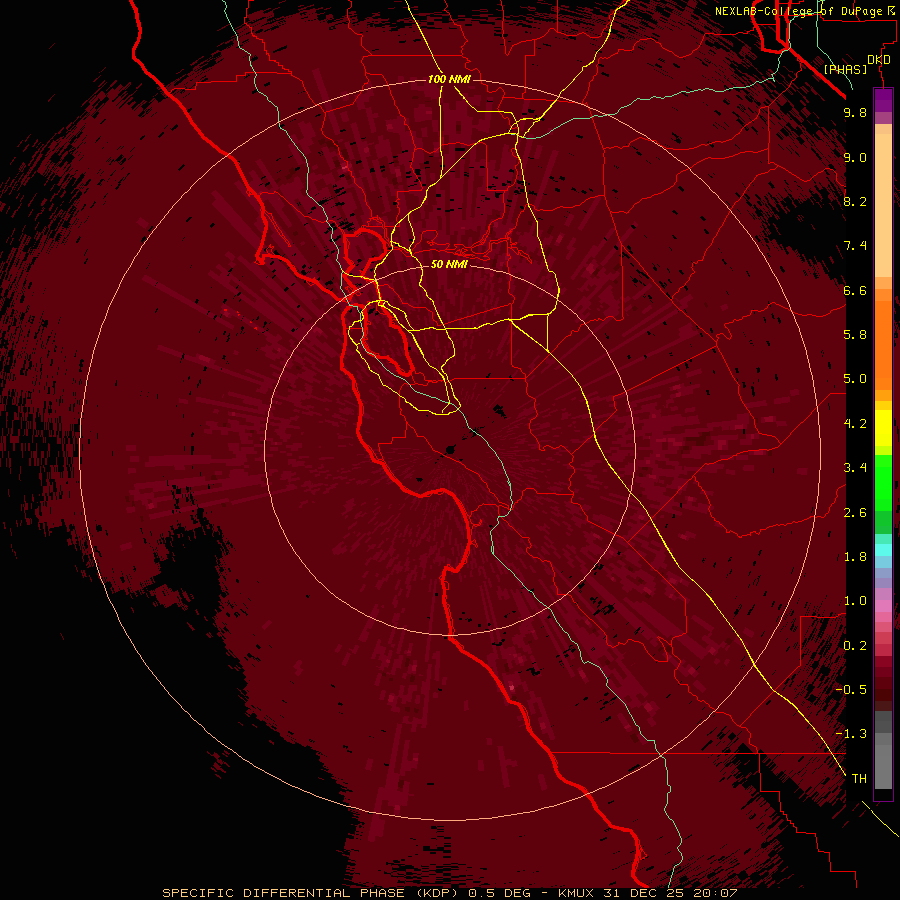
Task: Pick the purple swatch at top of color bar
Action: [x=883, y=99]
